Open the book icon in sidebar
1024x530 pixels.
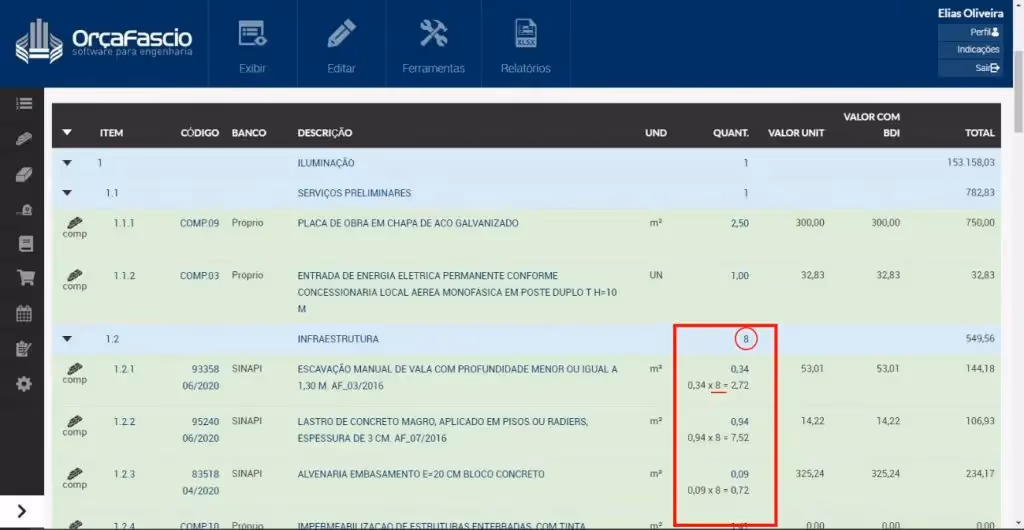(25, 244)
